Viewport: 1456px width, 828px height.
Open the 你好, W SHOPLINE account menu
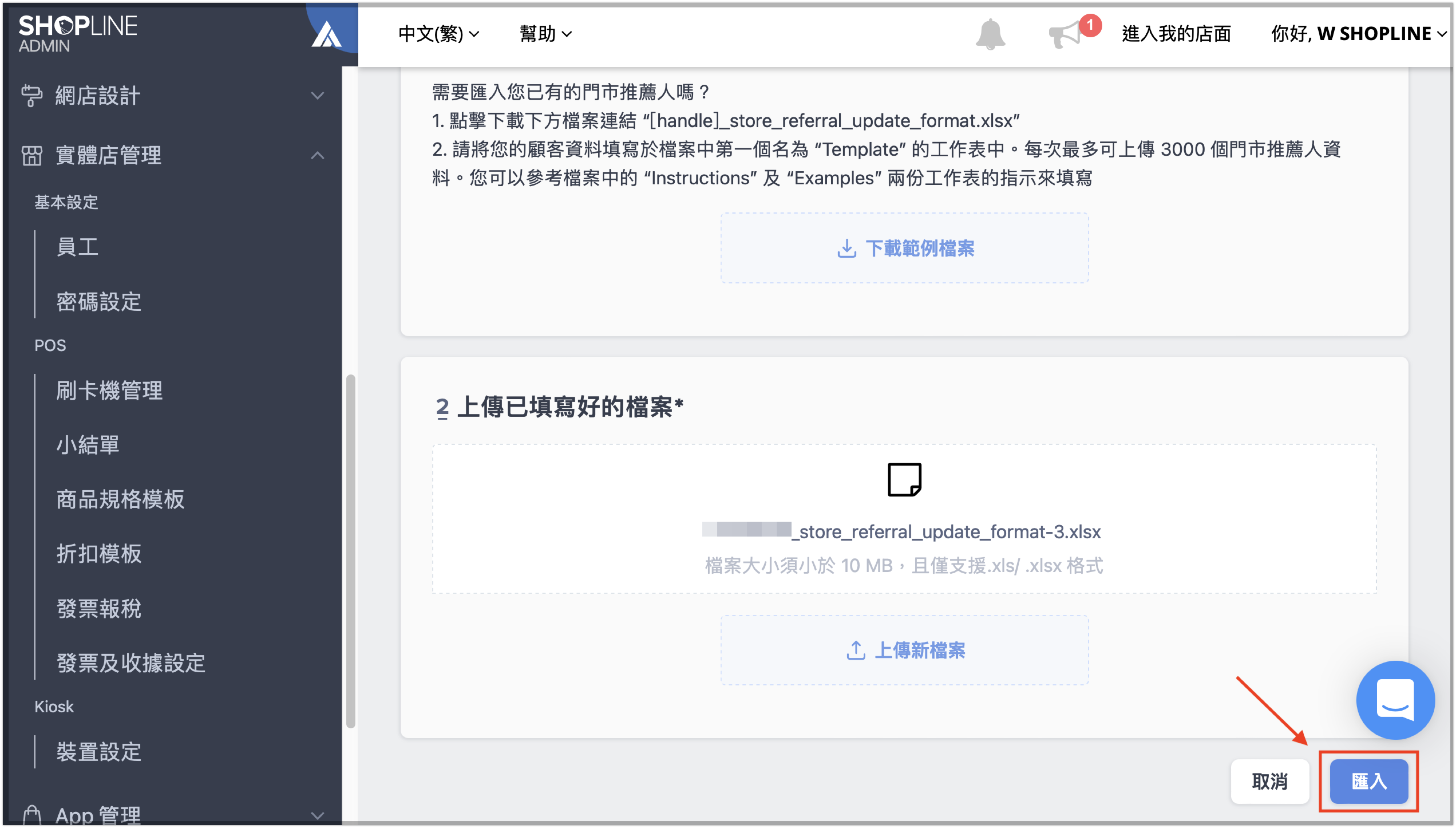click(1359, 34)
